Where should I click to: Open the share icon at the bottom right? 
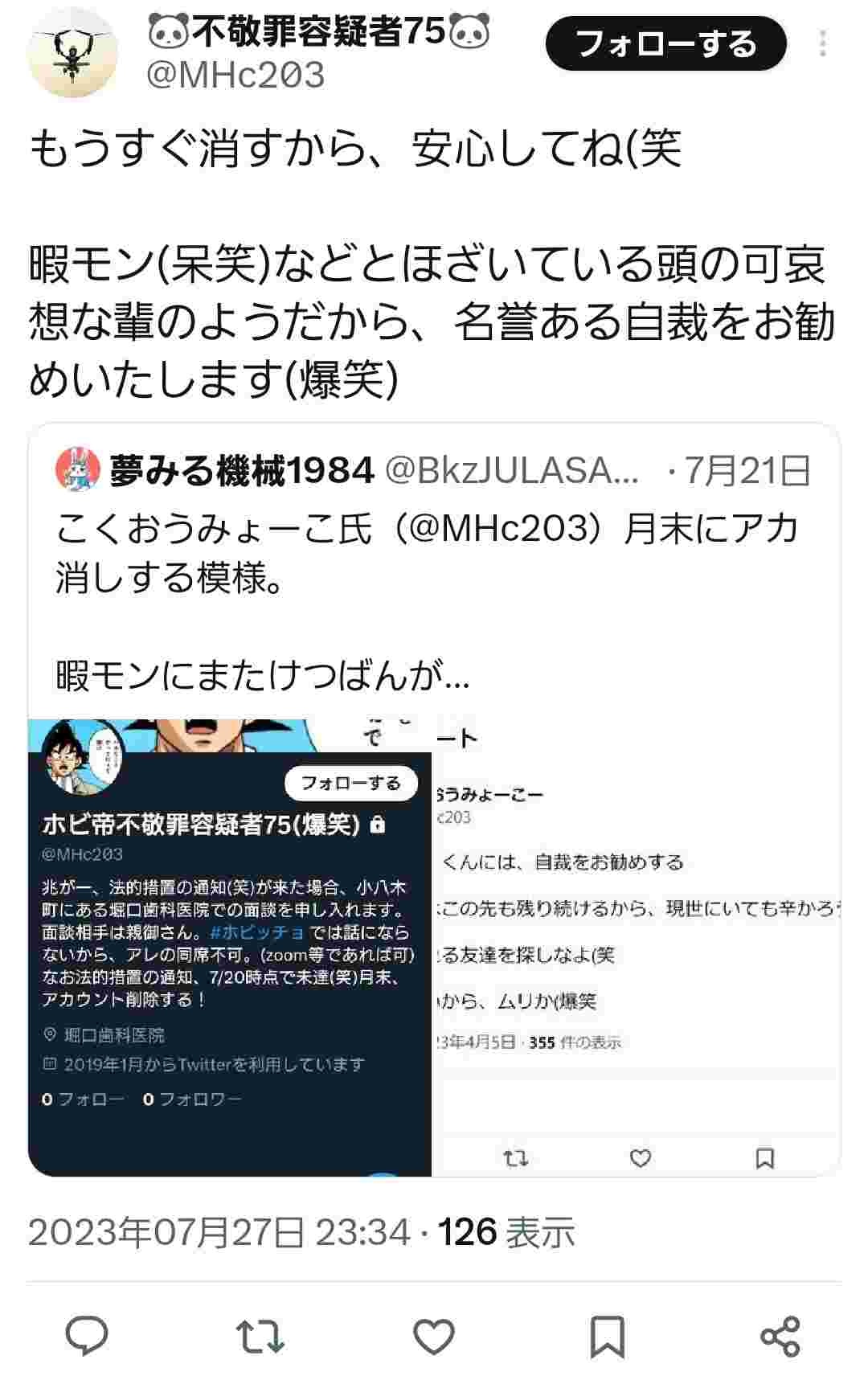click(780, 1336)
